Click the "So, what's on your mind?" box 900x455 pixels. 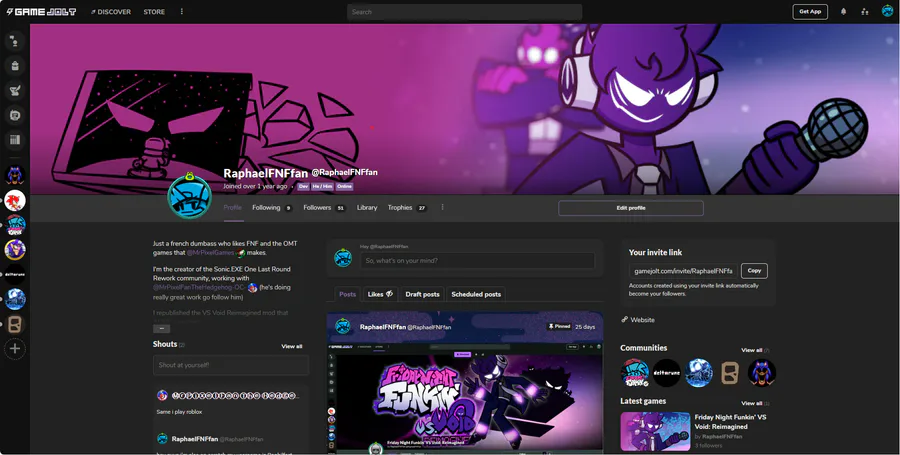(x=478, y=260)
